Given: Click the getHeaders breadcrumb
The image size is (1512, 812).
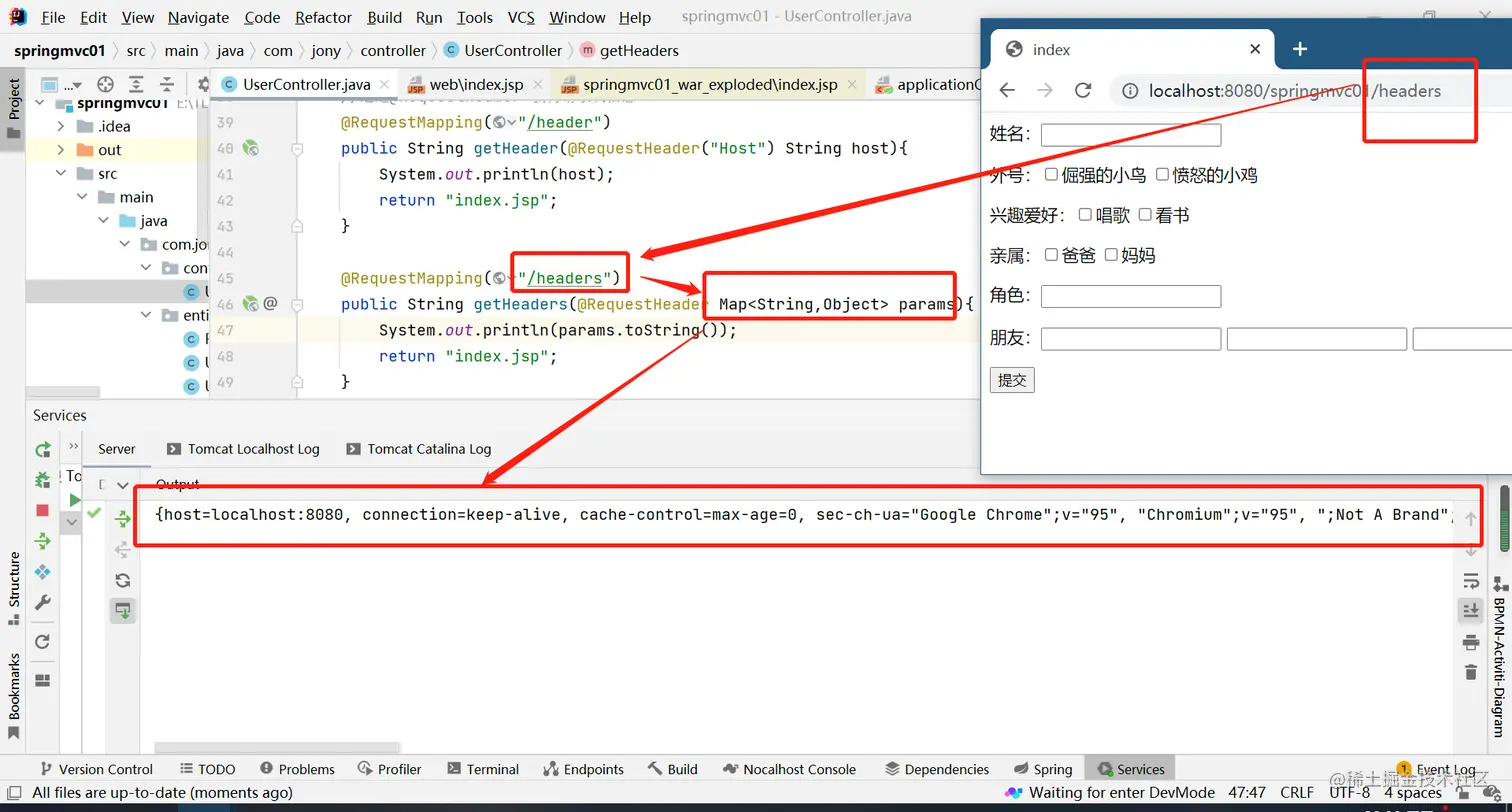Looking at the screenshot, I should coord(629,50).
